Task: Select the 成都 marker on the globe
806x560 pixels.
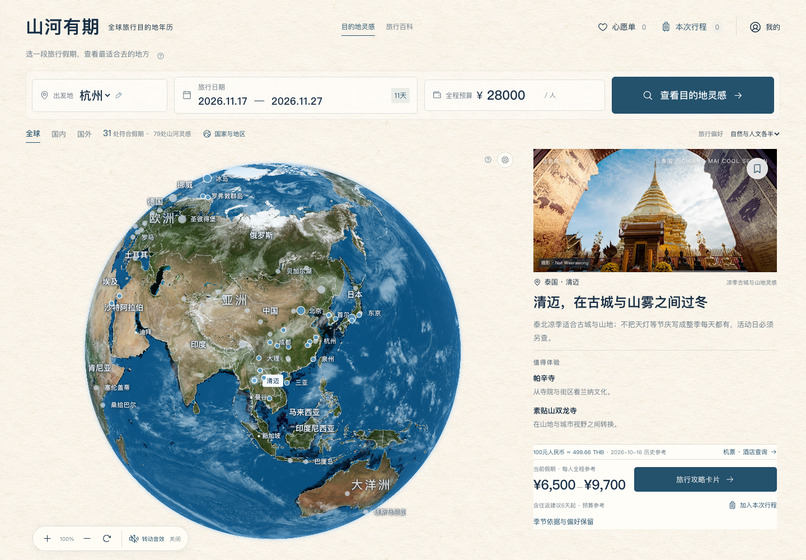Action: pos(270,341)
